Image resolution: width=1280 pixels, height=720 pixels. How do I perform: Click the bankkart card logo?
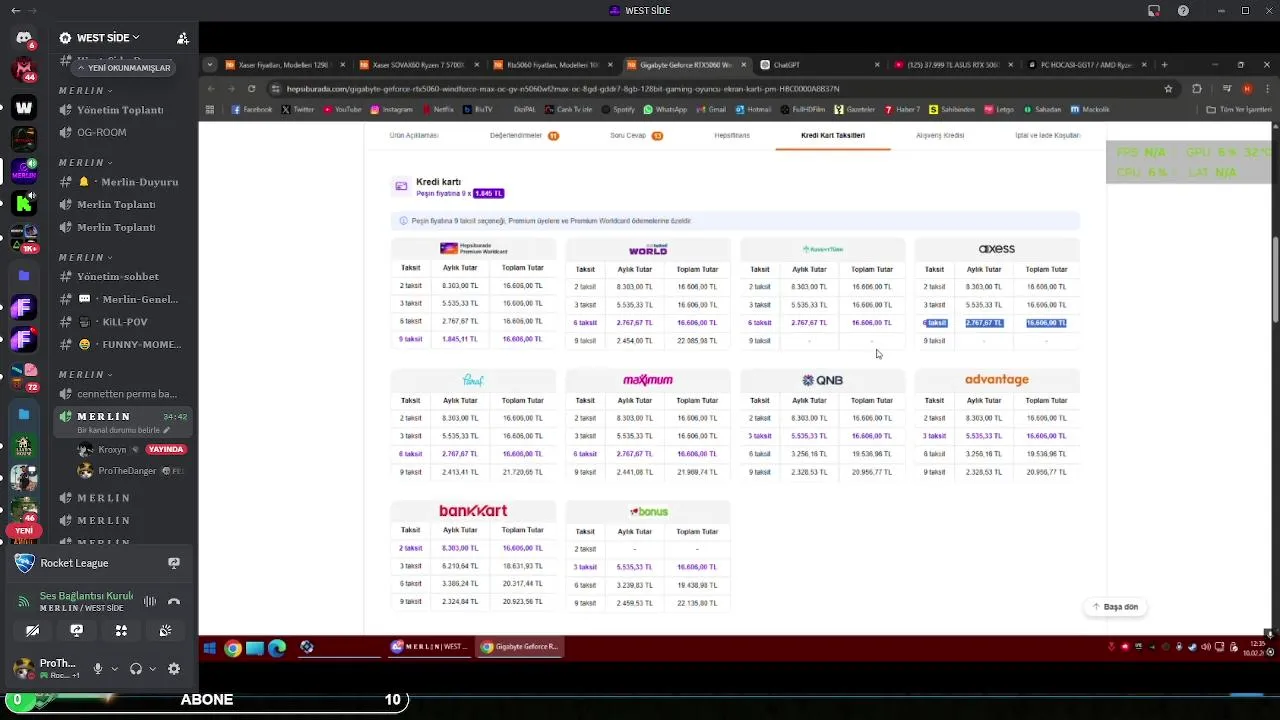(x=473, y=511)
